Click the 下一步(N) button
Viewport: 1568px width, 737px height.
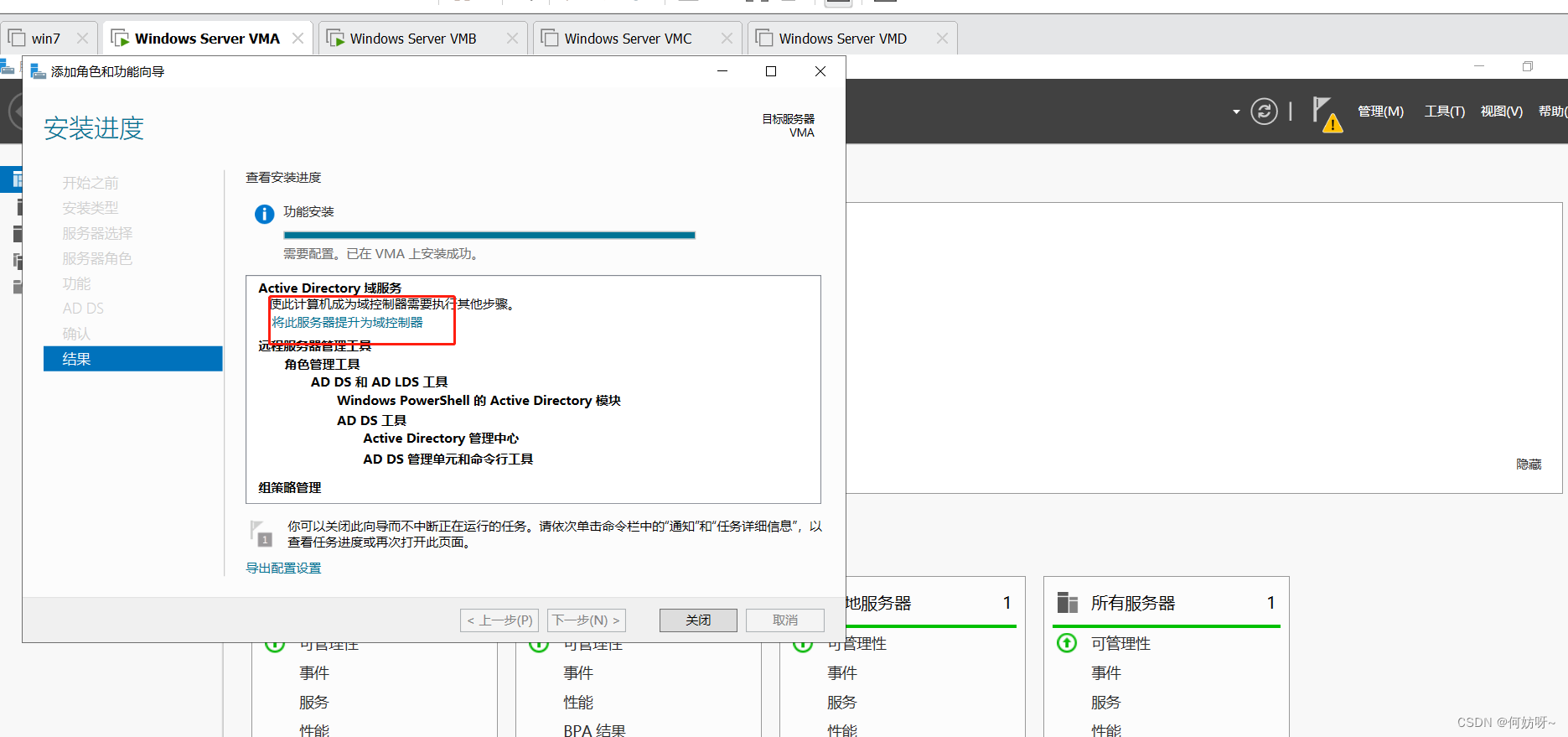click(x=587, y=620)
